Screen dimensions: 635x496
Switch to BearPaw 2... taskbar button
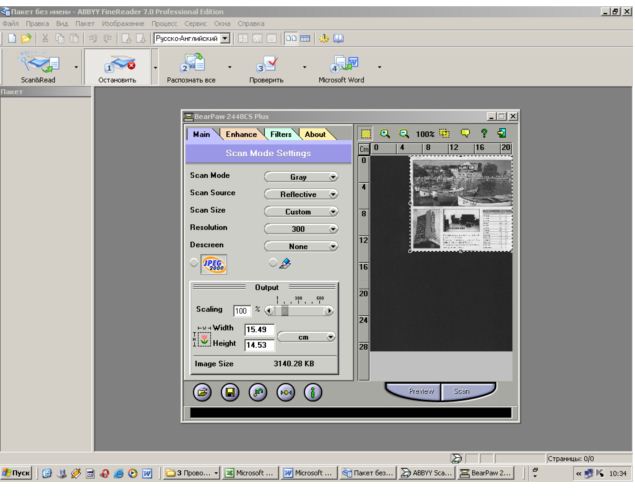(486, 473)
